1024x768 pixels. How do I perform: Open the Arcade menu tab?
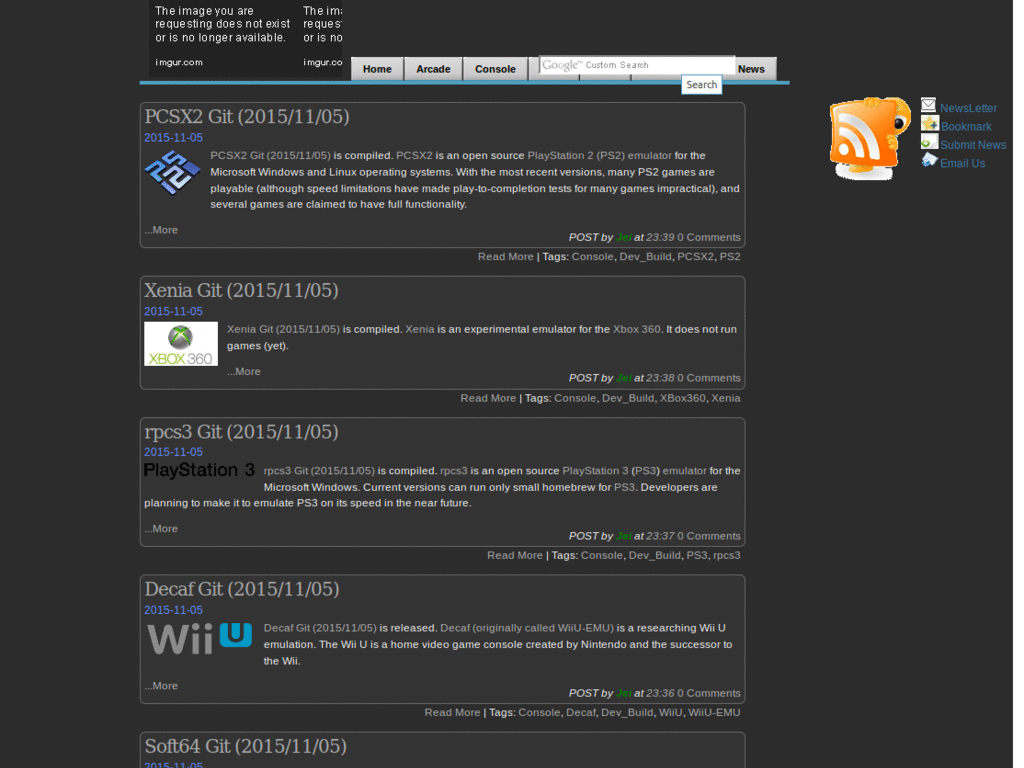coord(433,69)
